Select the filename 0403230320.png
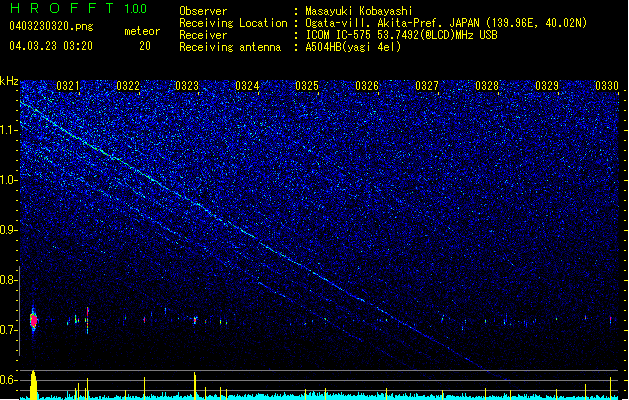The image size is (629, 400). pos(51,27)
